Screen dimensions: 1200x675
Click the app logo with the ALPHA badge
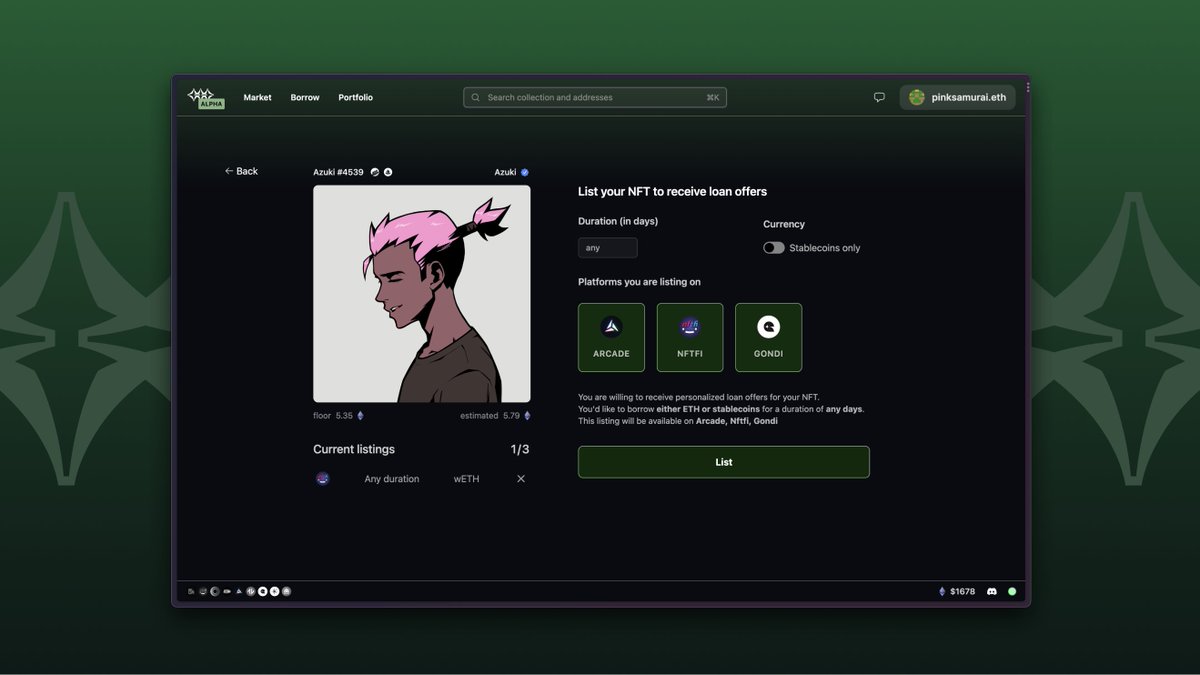[x=206, y=98]
